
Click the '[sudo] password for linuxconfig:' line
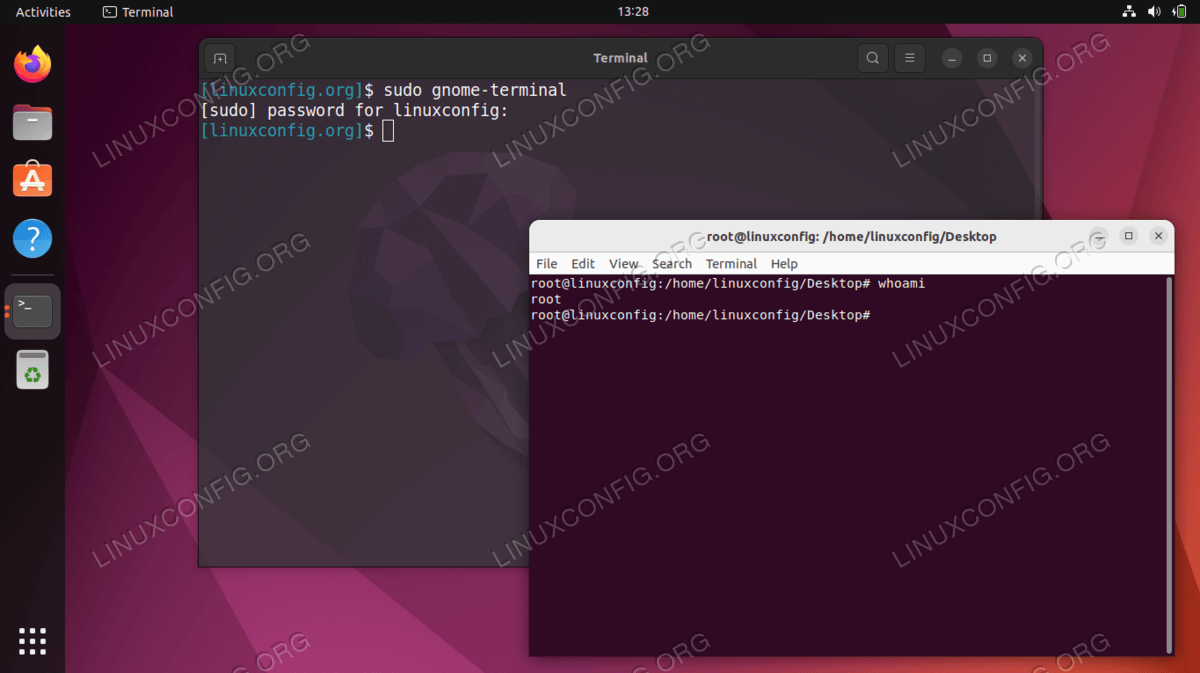[x=355, y=110]
